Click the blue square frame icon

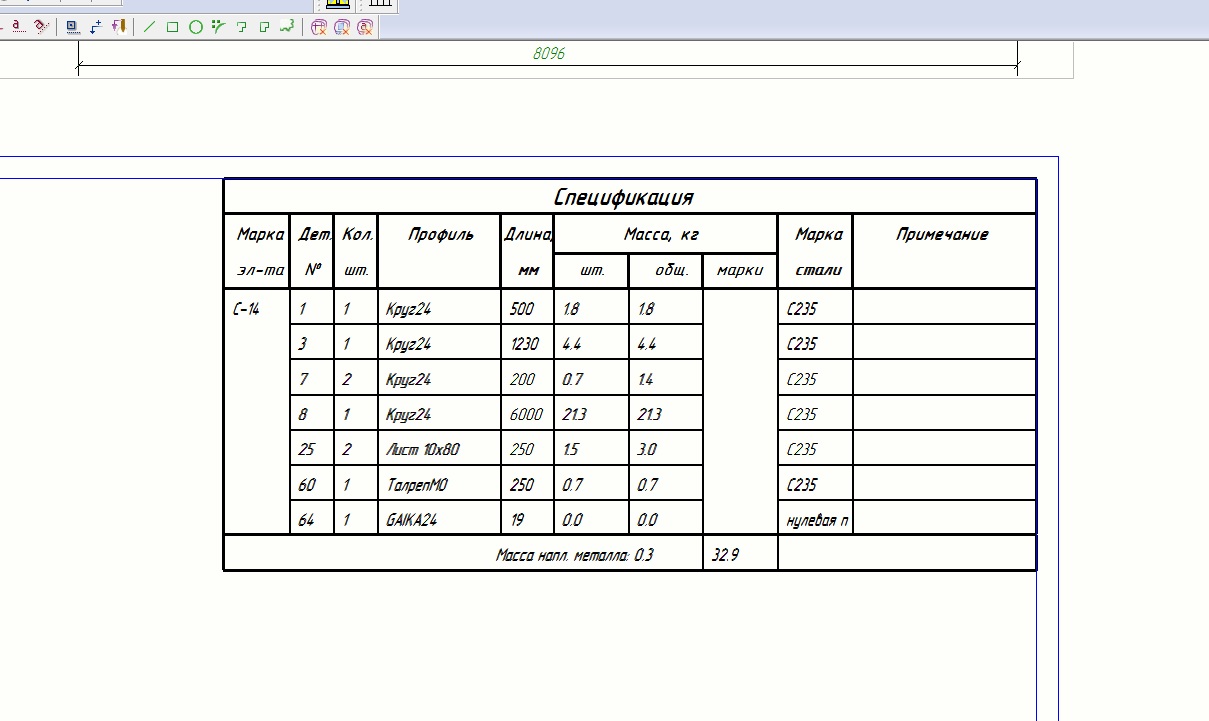[x=73, y=27]
